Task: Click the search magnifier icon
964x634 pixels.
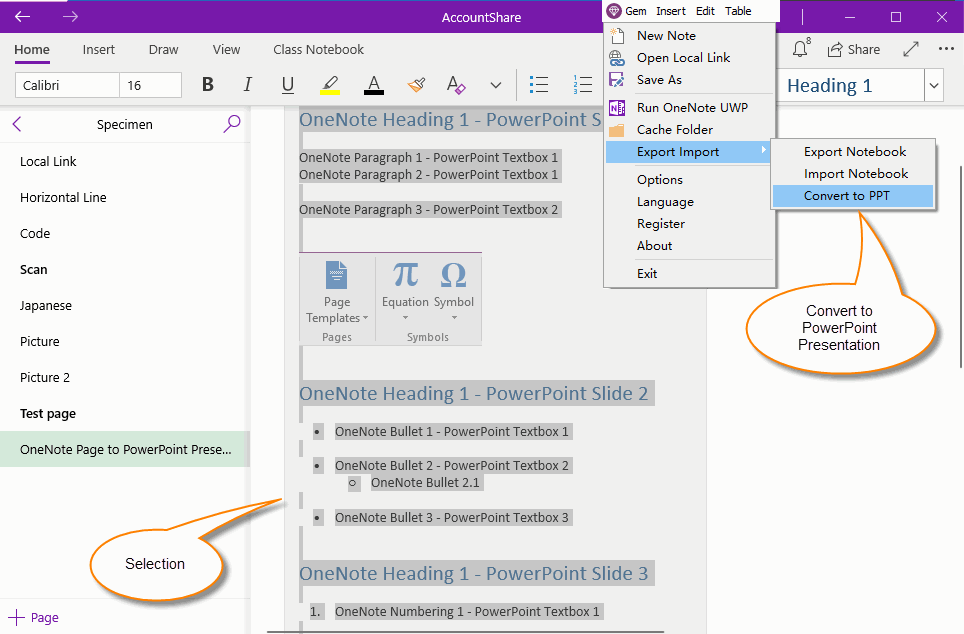Action: (232, 124)
